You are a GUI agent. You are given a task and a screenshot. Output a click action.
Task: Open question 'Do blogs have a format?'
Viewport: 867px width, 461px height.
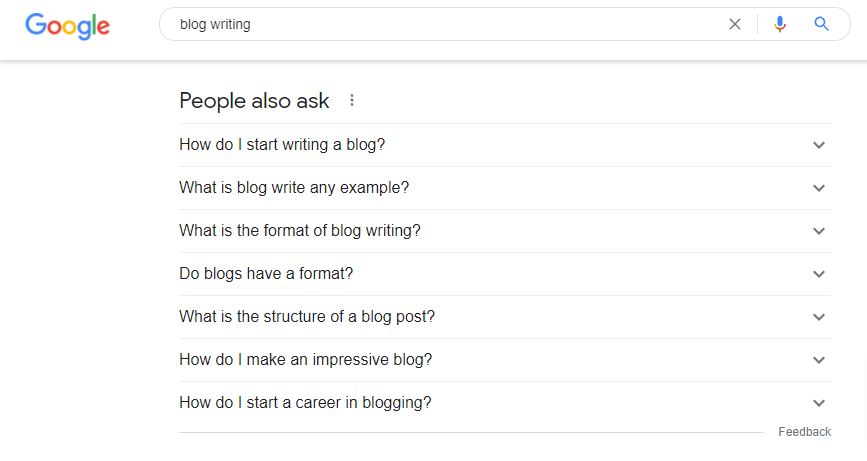coord(505,274)
